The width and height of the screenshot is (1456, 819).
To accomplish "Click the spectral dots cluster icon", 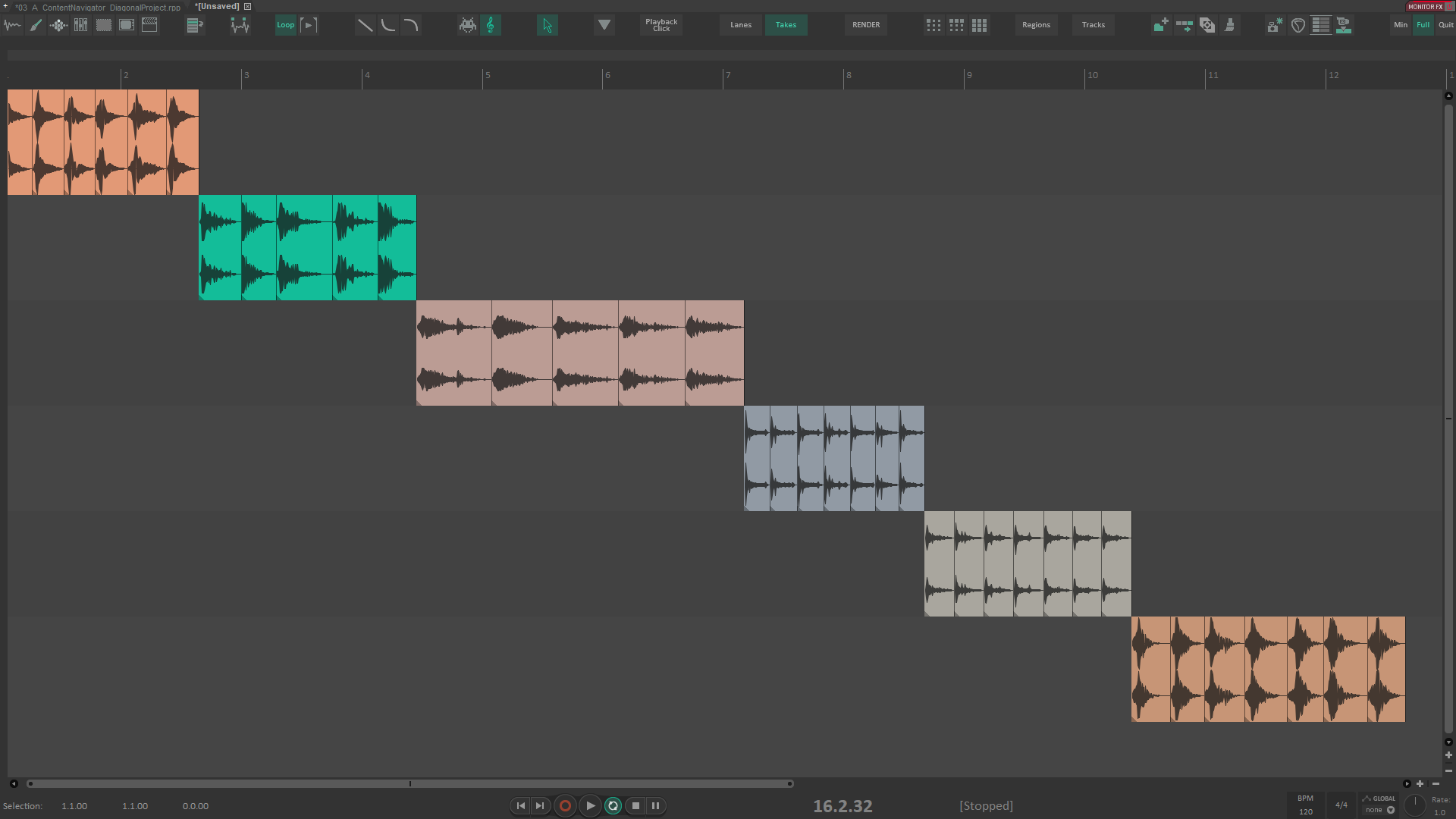I will [x=58, y=25].
